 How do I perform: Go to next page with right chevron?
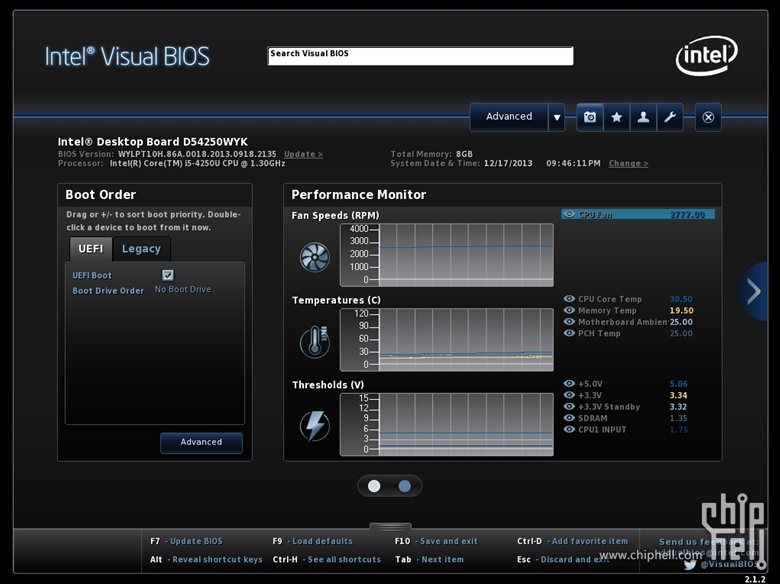click(754, 292)
